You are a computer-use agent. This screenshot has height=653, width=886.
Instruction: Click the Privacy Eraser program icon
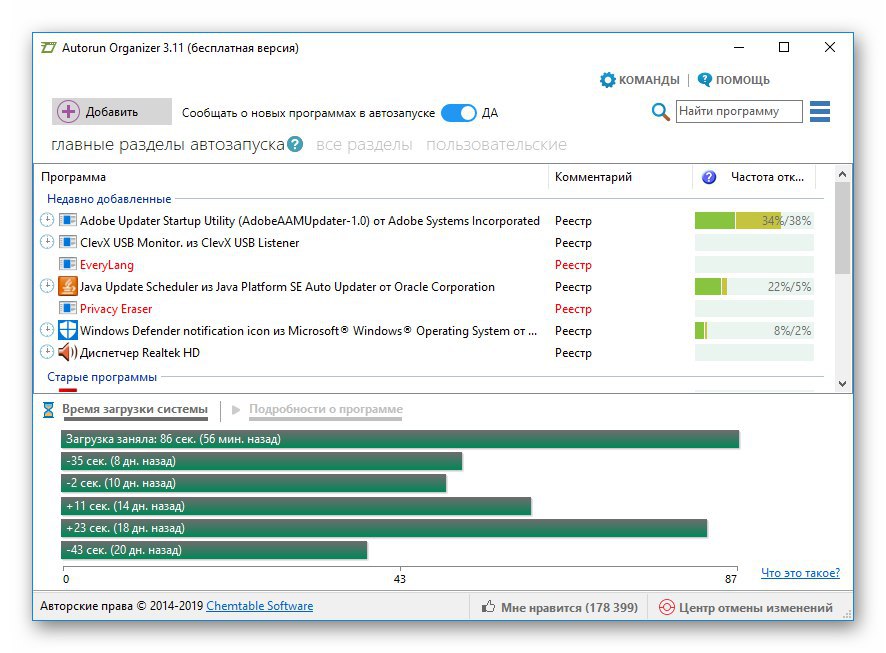68,308
